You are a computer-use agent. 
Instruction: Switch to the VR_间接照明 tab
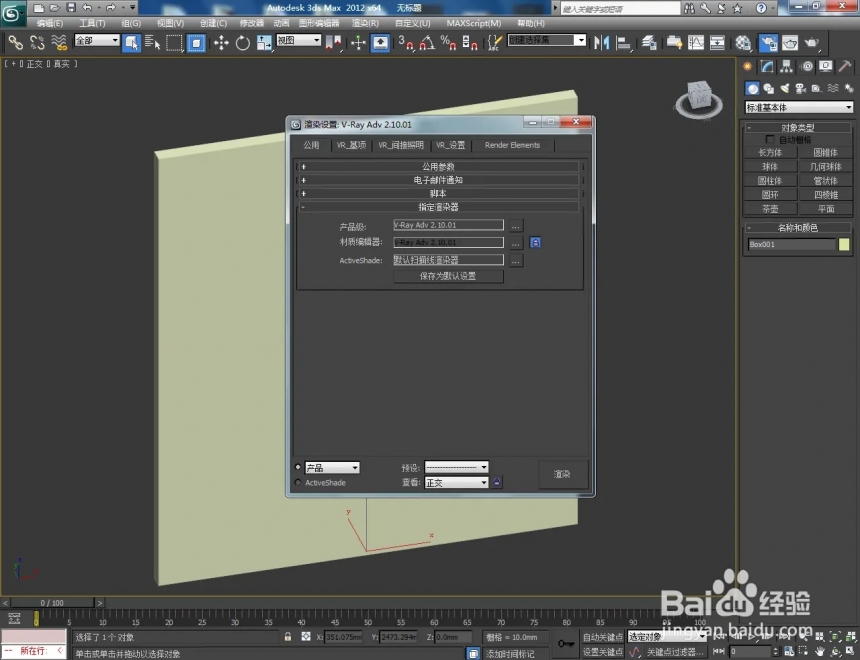(401, 145)
